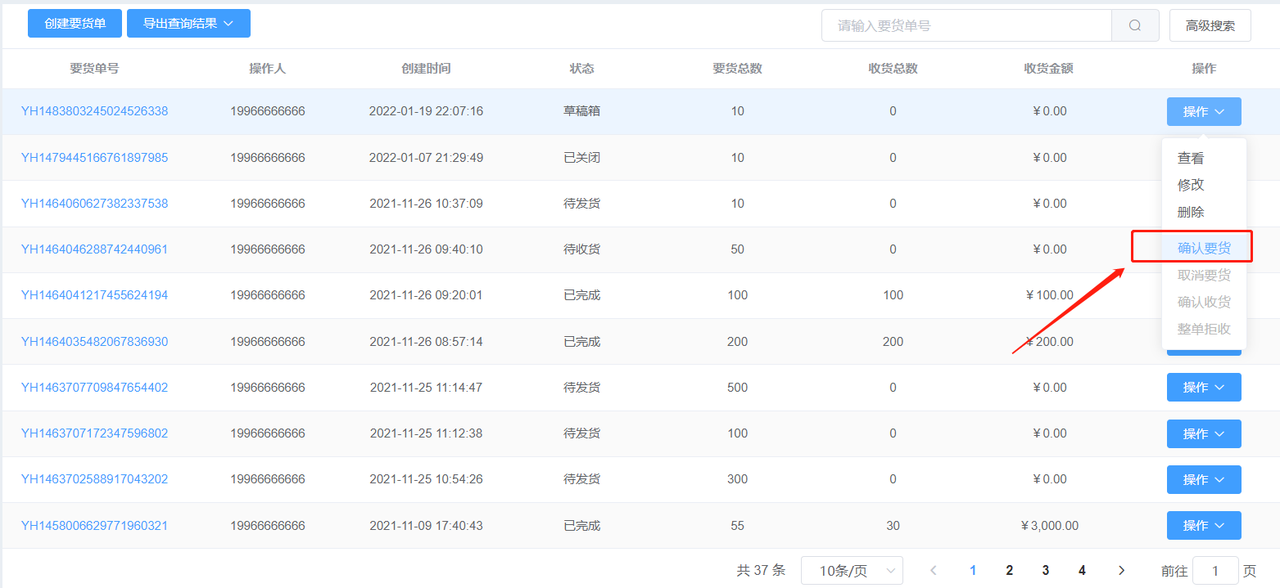The height and width of the screenshot is (588, 1280).
Task: Click 创建要货单 button
Action: click(x=75, y=23)
